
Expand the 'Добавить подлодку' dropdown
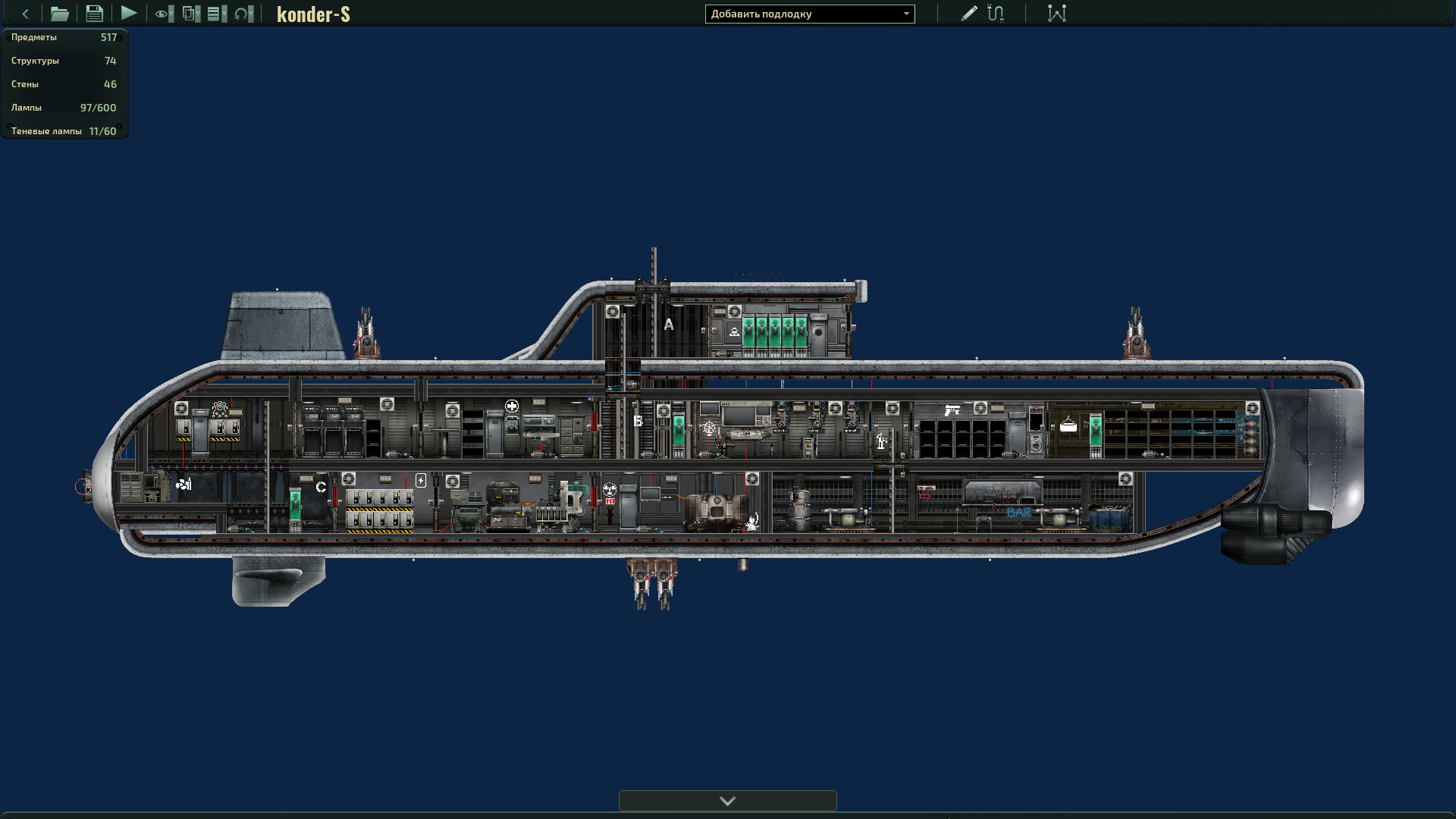click(x=809, y=14)
